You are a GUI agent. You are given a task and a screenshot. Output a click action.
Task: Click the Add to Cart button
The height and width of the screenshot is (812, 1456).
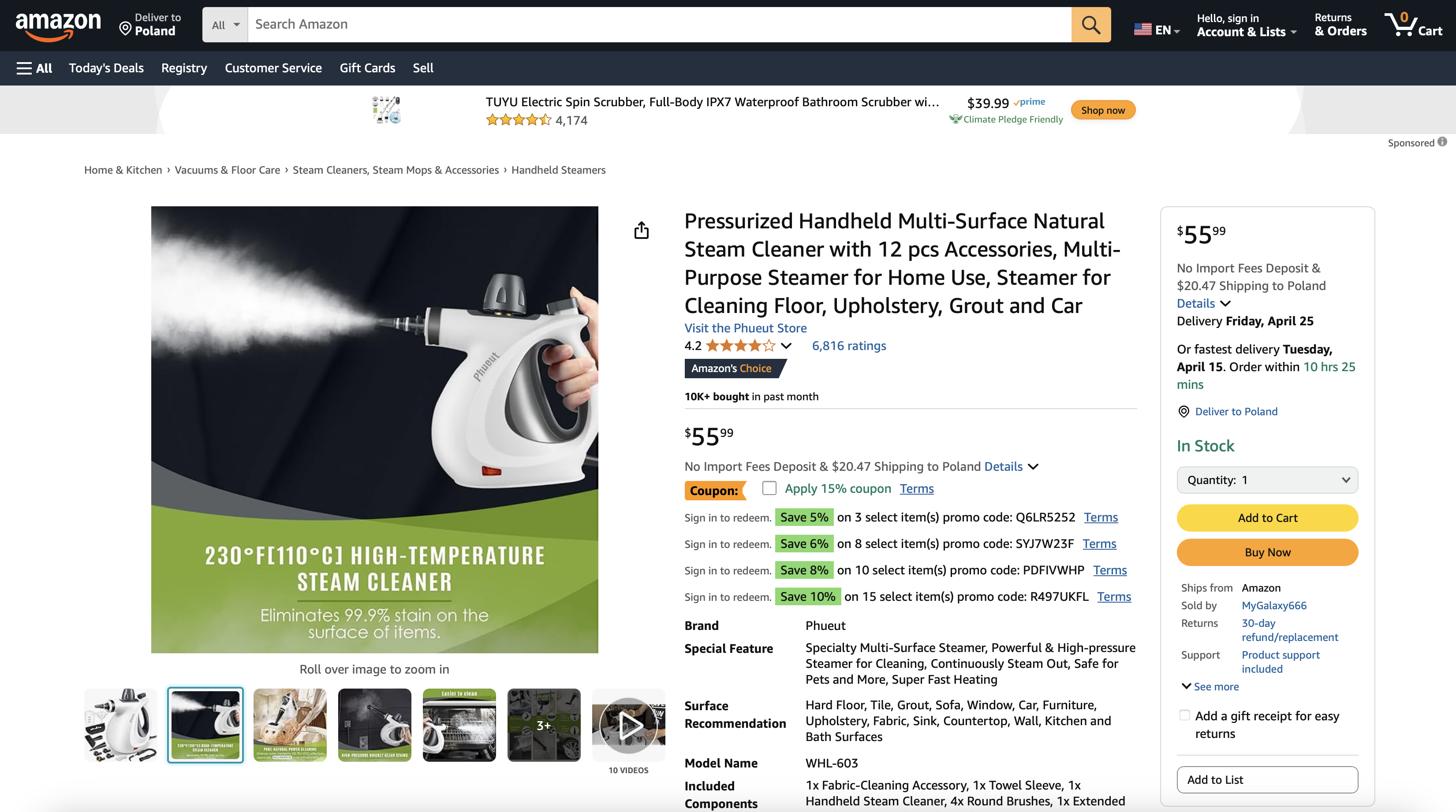pyautogui.click(x=1267, y=518)
